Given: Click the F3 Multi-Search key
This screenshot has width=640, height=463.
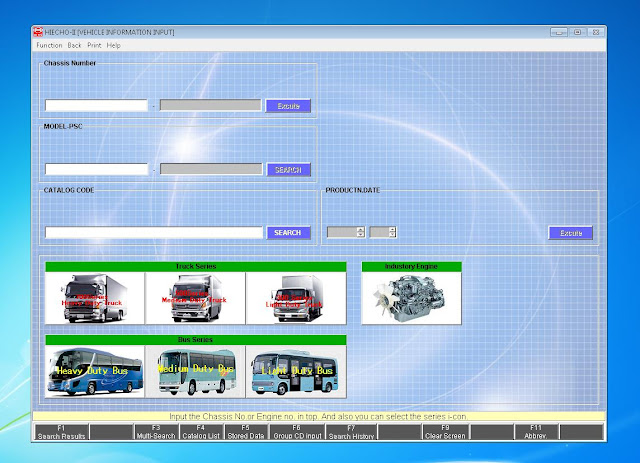Looking at the screenshot, I should (156, 432).
